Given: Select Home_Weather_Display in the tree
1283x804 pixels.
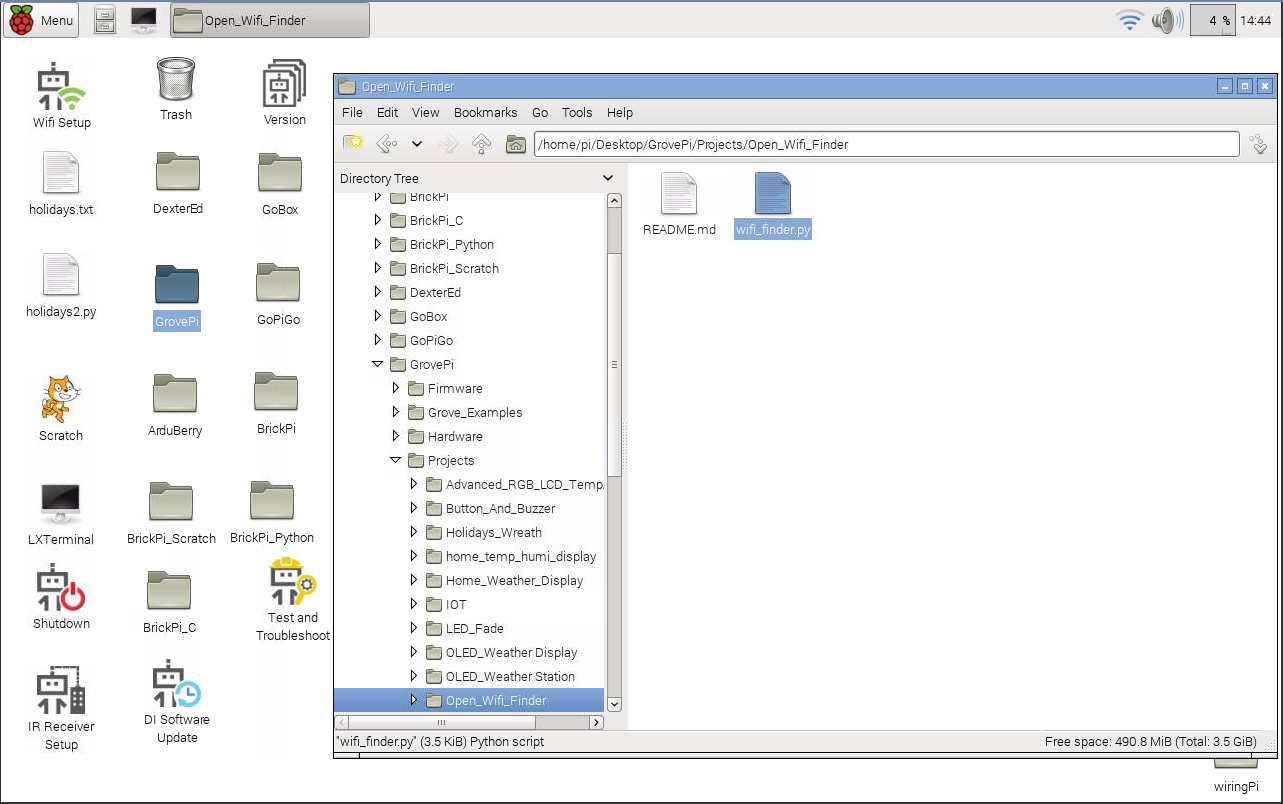Looking at the screenshot, I should (x=514, y=580).
